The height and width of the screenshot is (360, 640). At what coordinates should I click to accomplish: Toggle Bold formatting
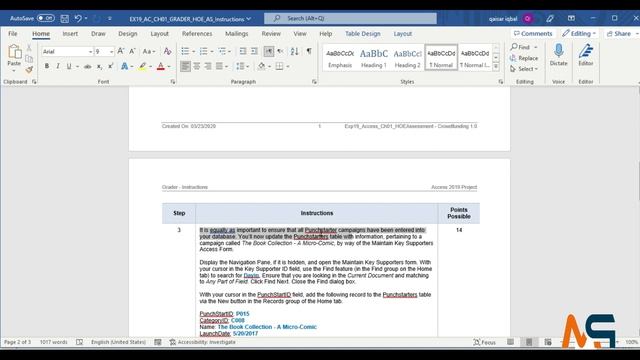coord(47,66)
